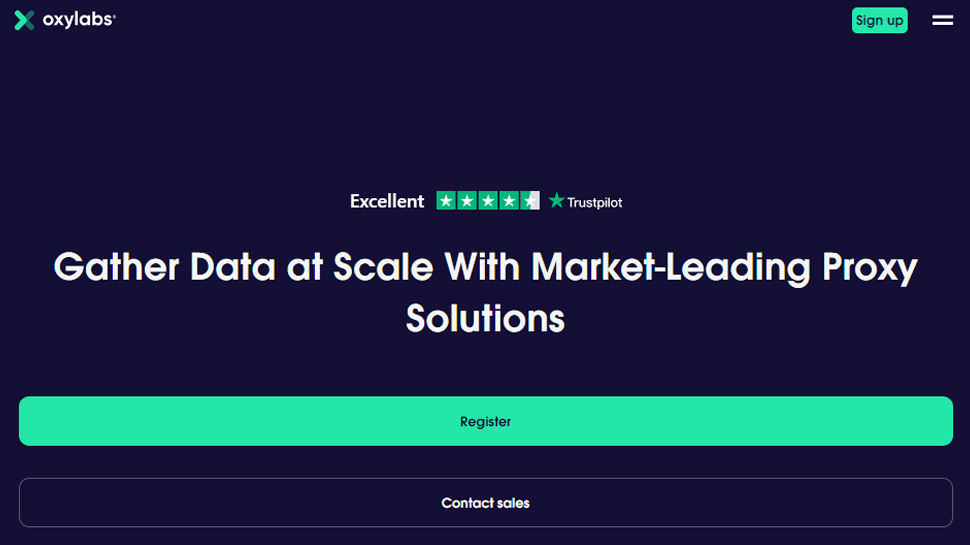Click the third green Trustpilot rating star
Image resolution: width=970 pixels, height=545 pixels.
(488, 200)
